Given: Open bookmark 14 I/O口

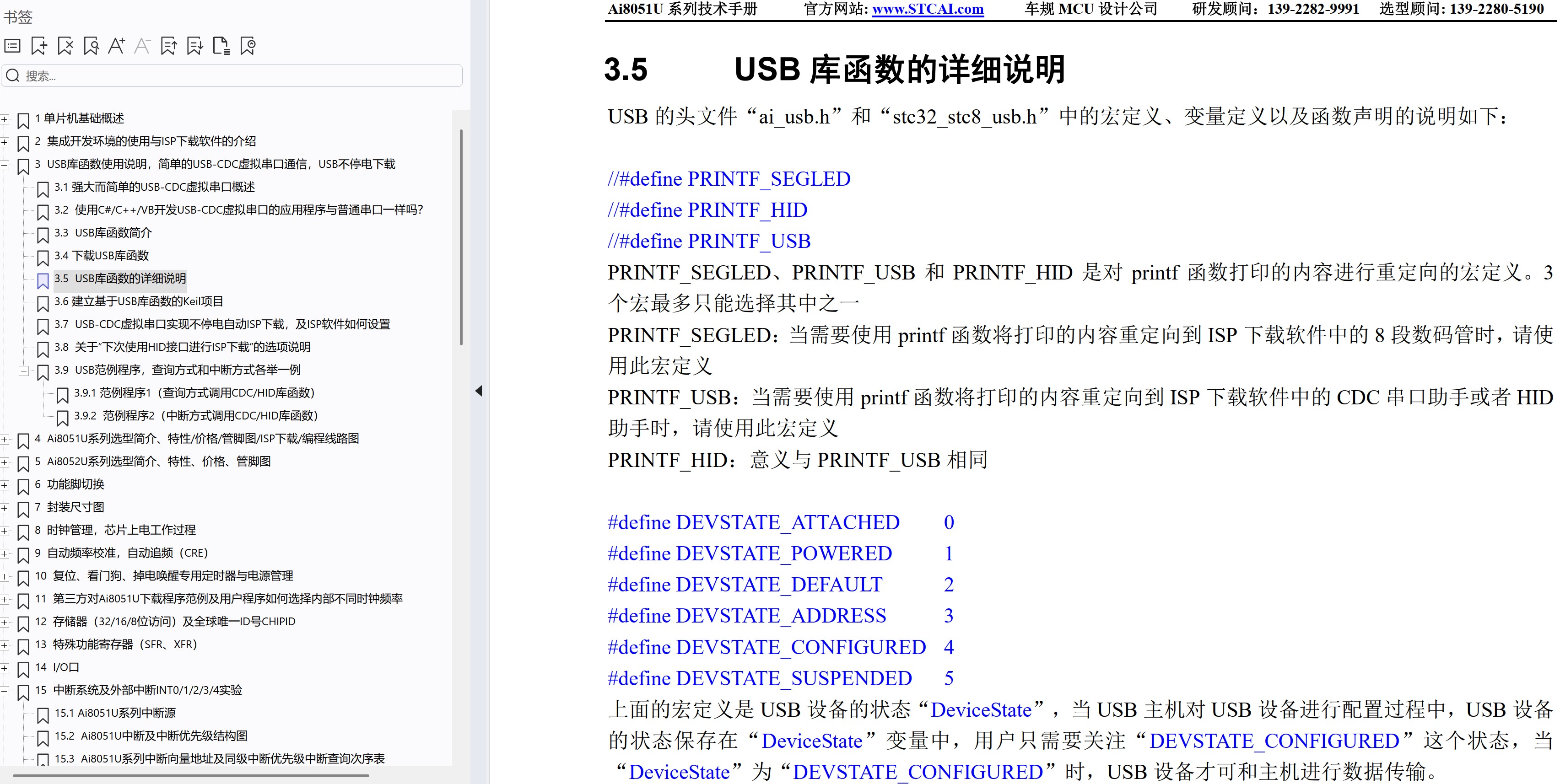Looking at the screenshot, I should pos(57,667).
